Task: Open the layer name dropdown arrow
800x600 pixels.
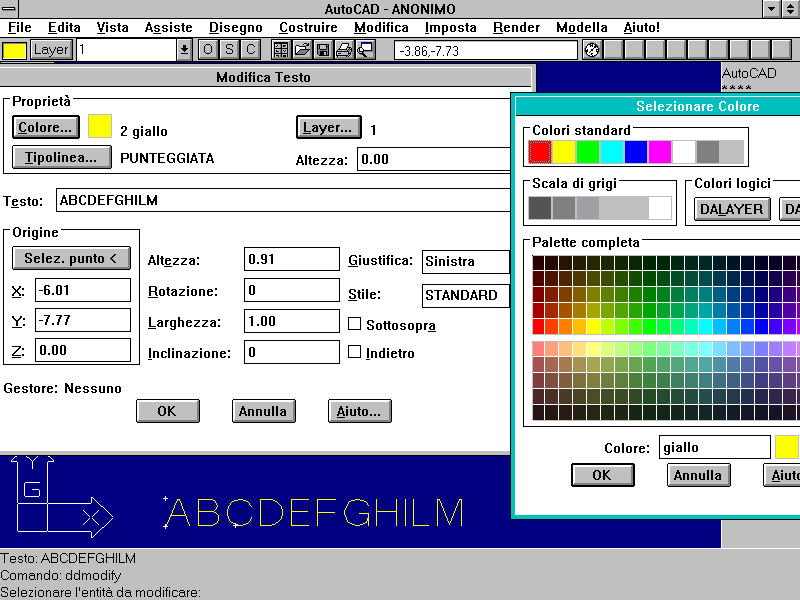Action: pyautogui.click(x=184, y=50)
